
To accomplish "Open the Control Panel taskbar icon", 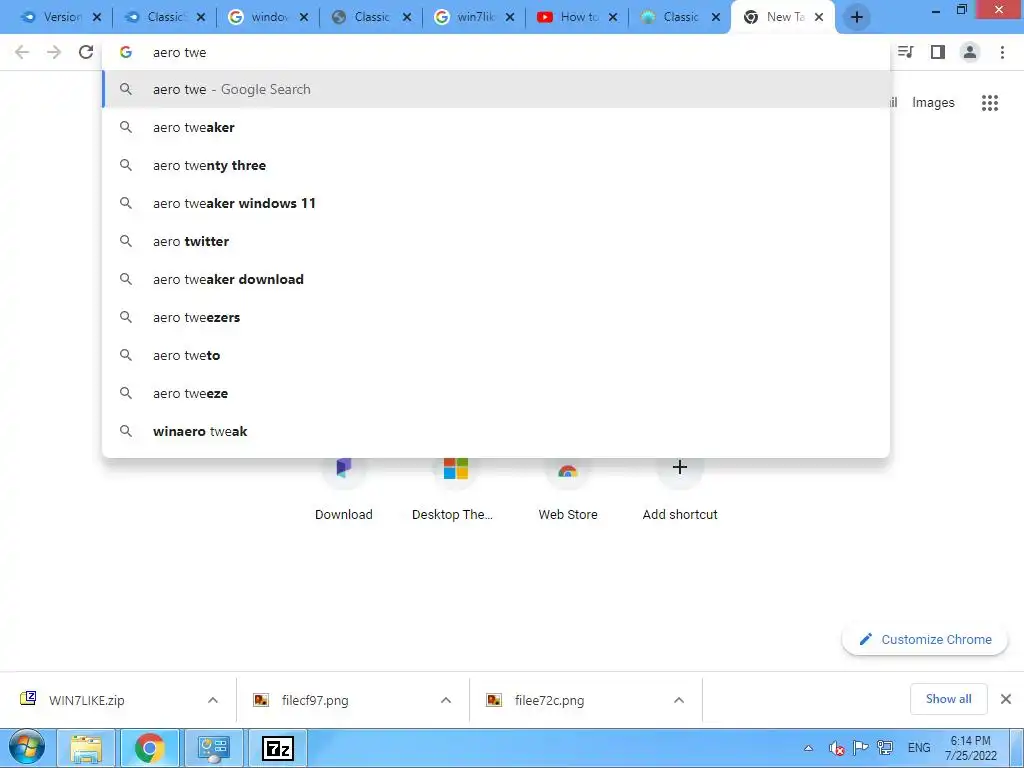I will coord(214,748).
